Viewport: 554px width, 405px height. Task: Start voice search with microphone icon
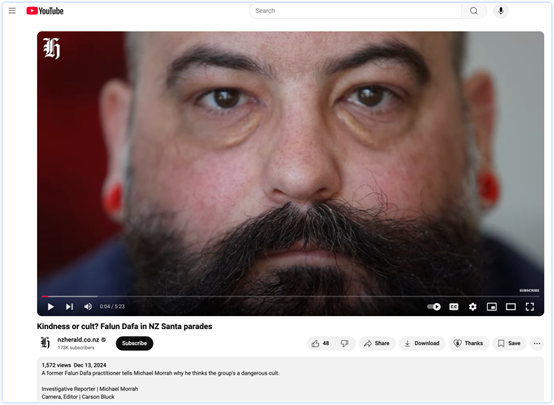pos(501,11)
